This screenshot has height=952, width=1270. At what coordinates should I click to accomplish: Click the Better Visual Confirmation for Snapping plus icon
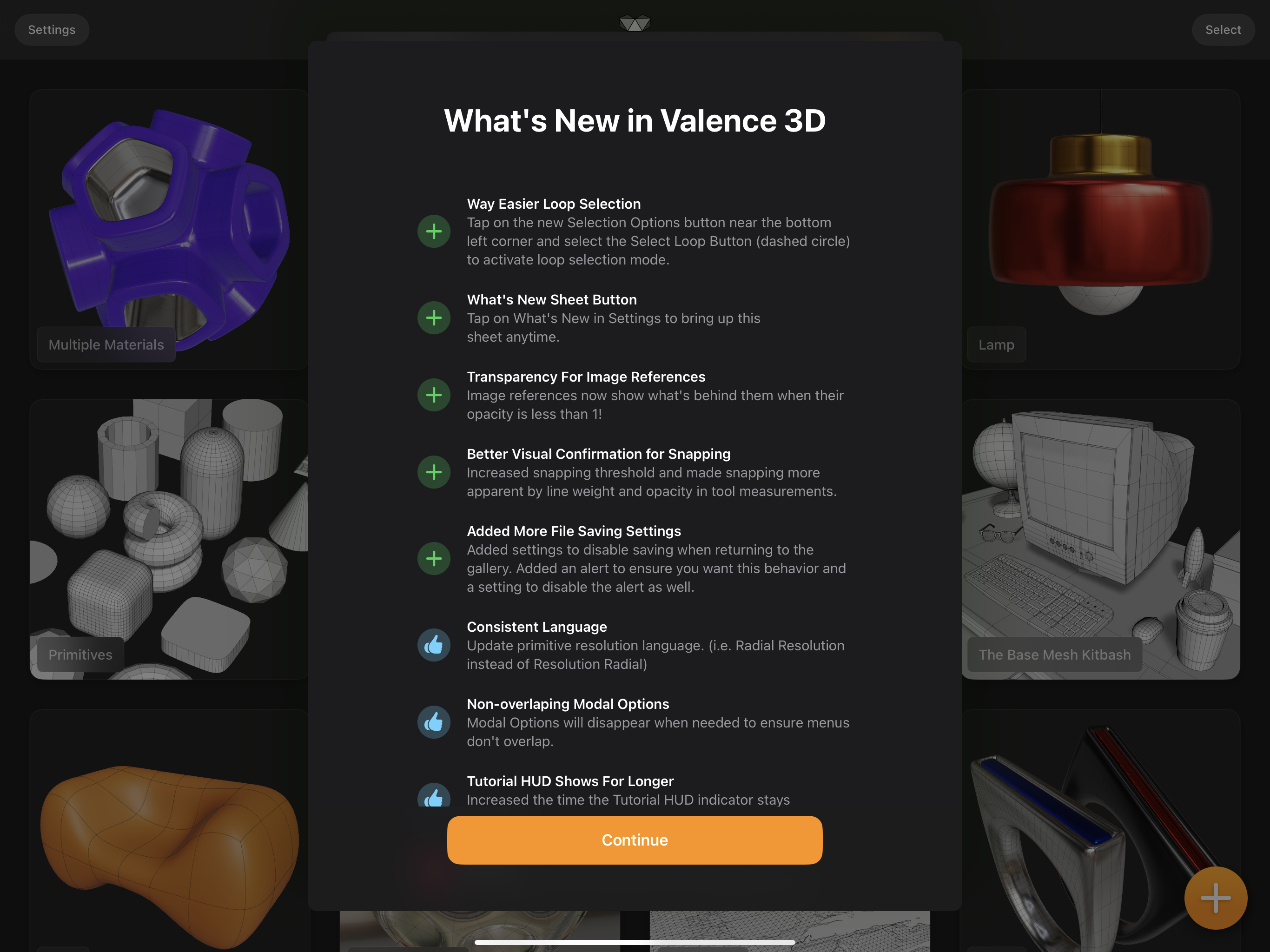coord(432,471)
